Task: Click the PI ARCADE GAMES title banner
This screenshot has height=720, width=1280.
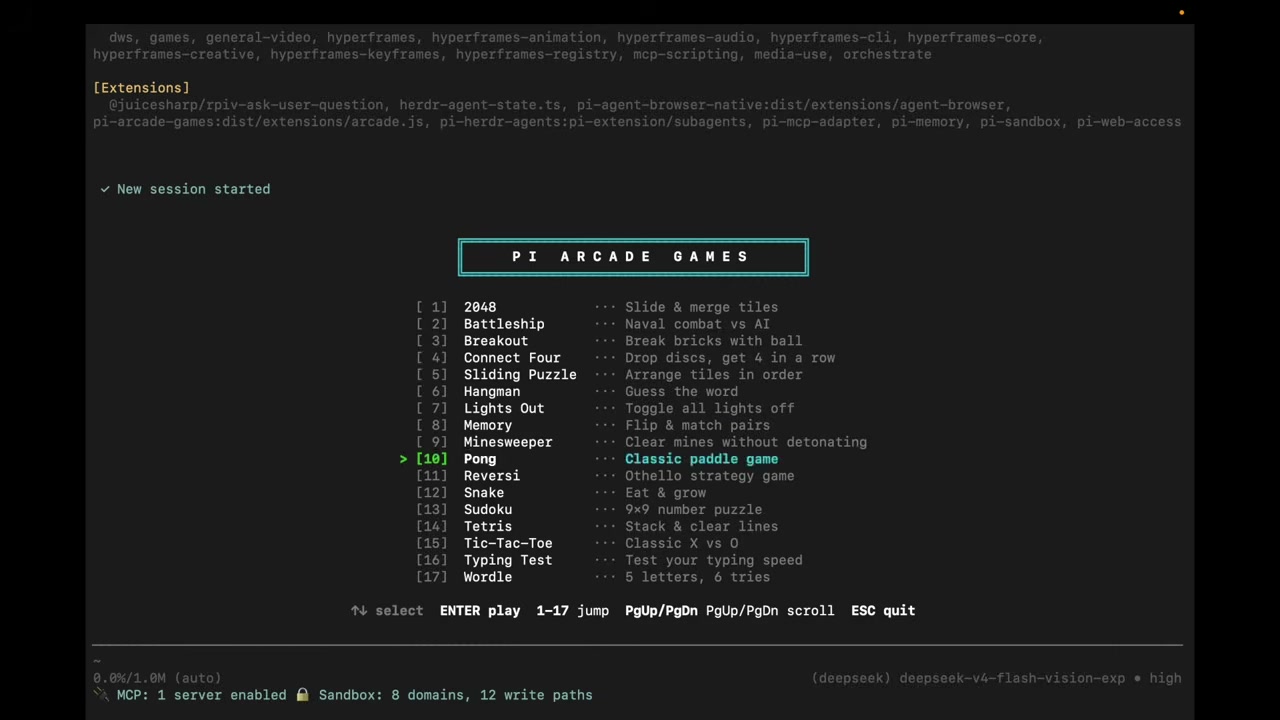Action: pyautogui.click(x=633, y=257)
